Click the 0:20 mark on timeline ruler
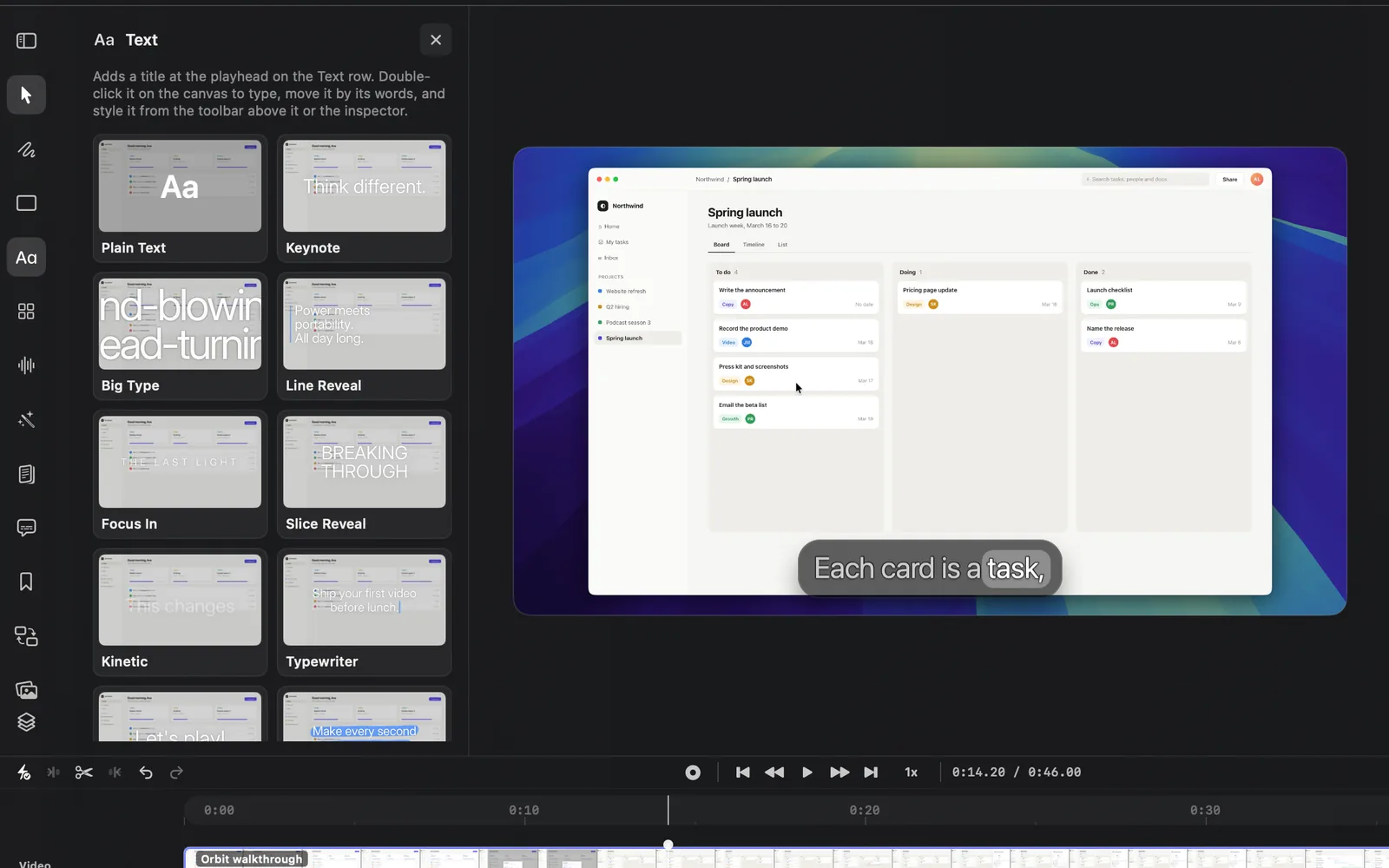The image size is (1389, 868). coord(865,811)
